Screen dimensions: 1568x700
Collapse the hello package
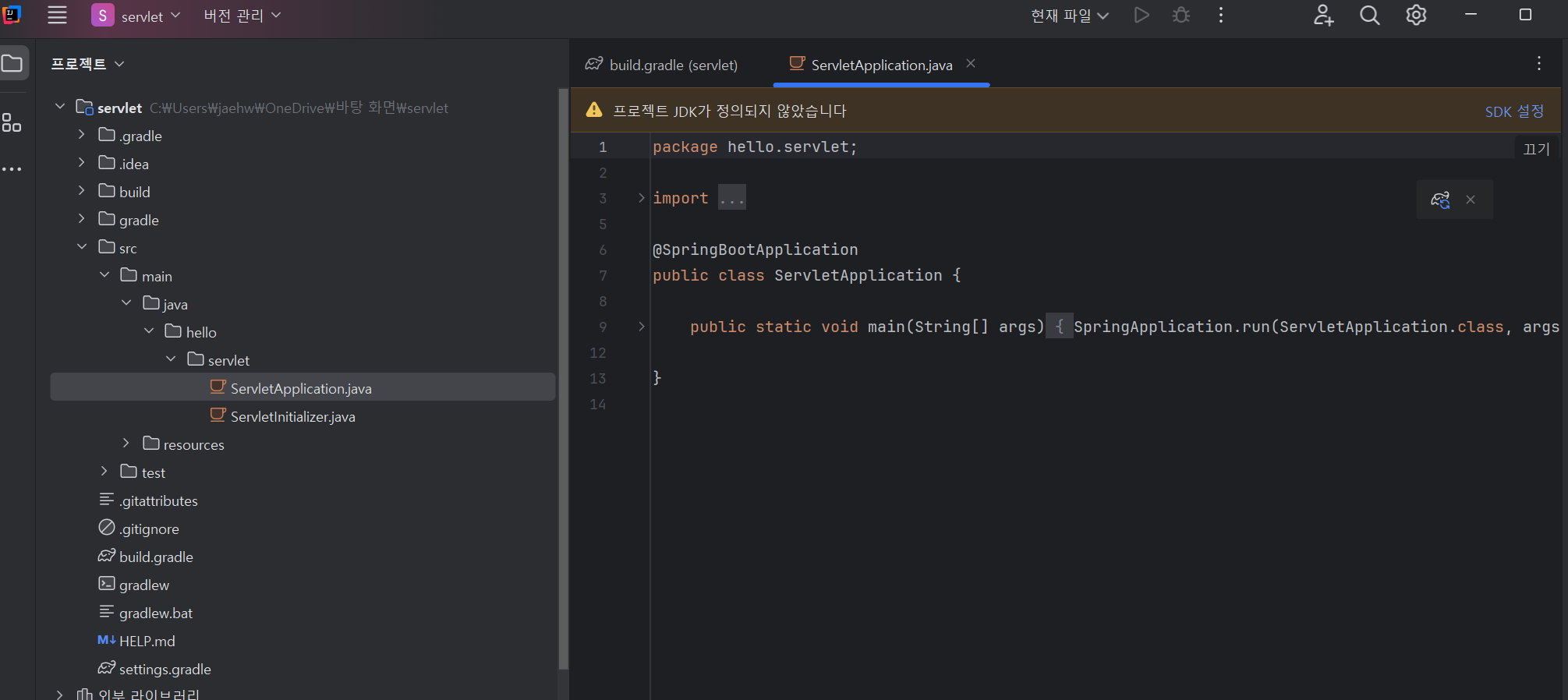tap(149, 331)
